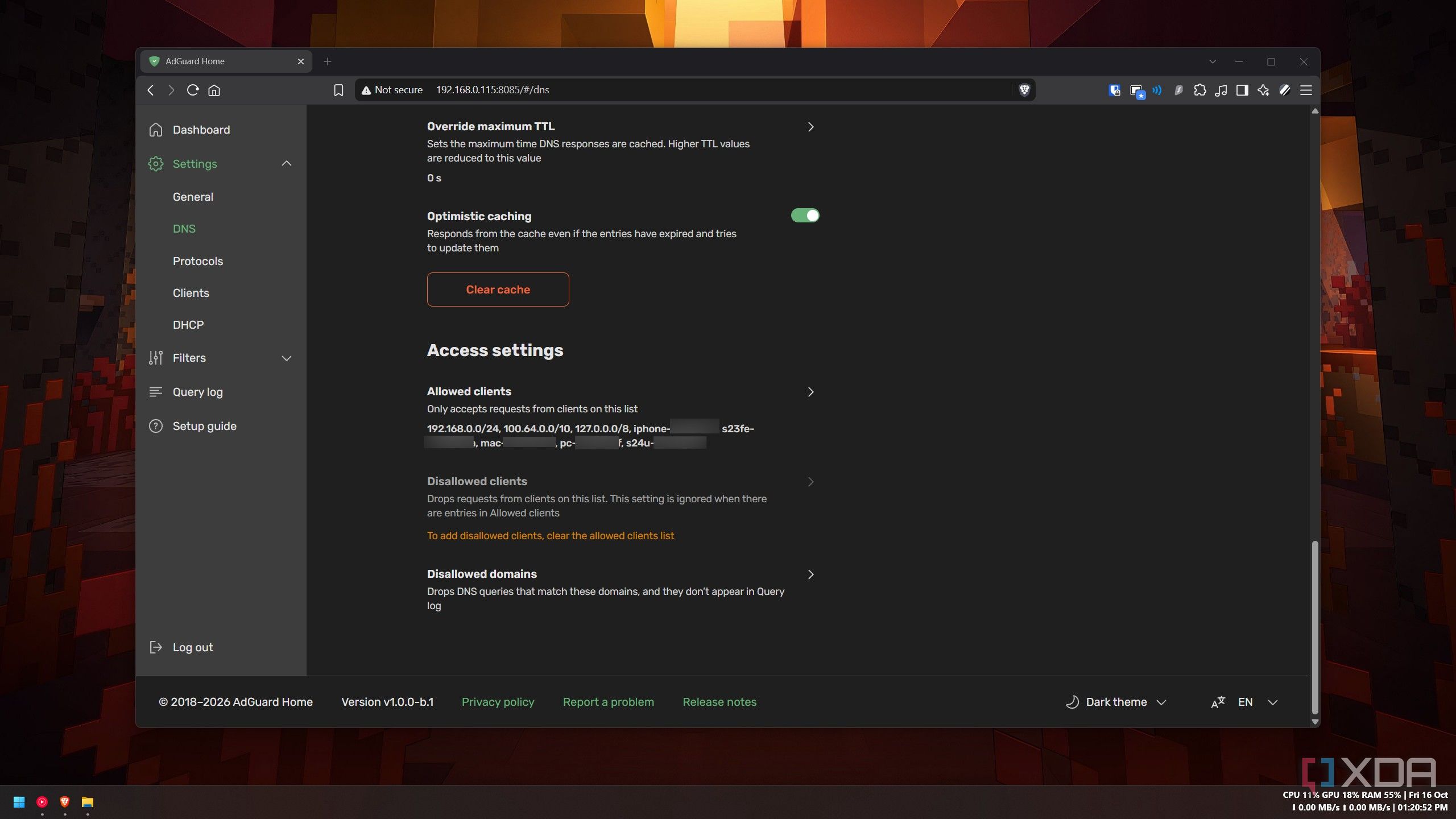Reload the page in the browser

tap(192, 90)
